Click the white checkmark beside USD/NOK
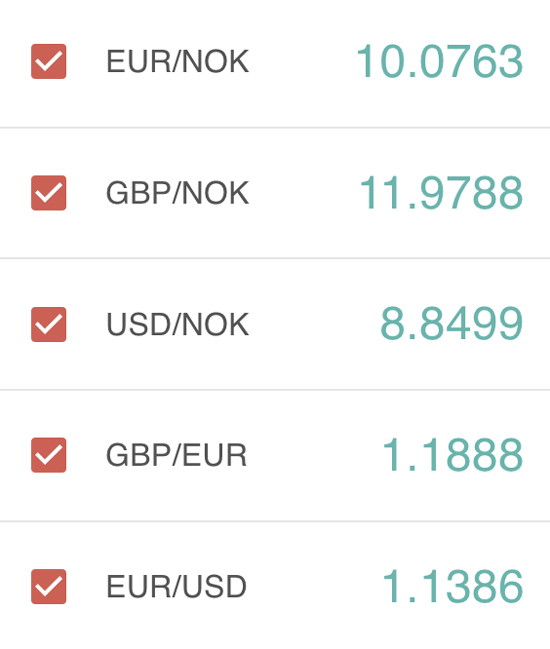Screen dimensions: 550x649 [x=48, y=324]
